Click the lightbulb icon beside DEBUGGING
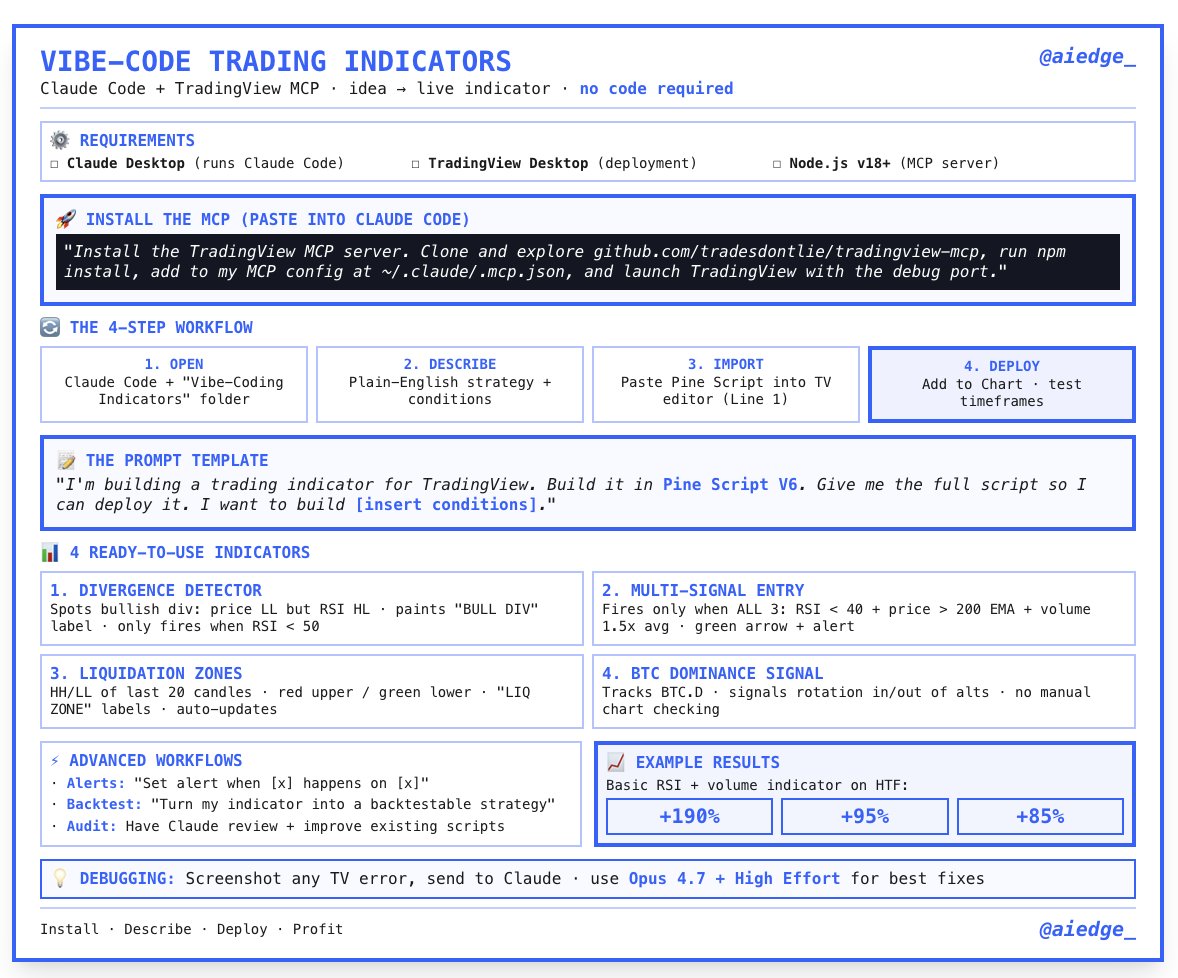The height and width of the screenshot is (978, 1178). click(x=60, y=878)
